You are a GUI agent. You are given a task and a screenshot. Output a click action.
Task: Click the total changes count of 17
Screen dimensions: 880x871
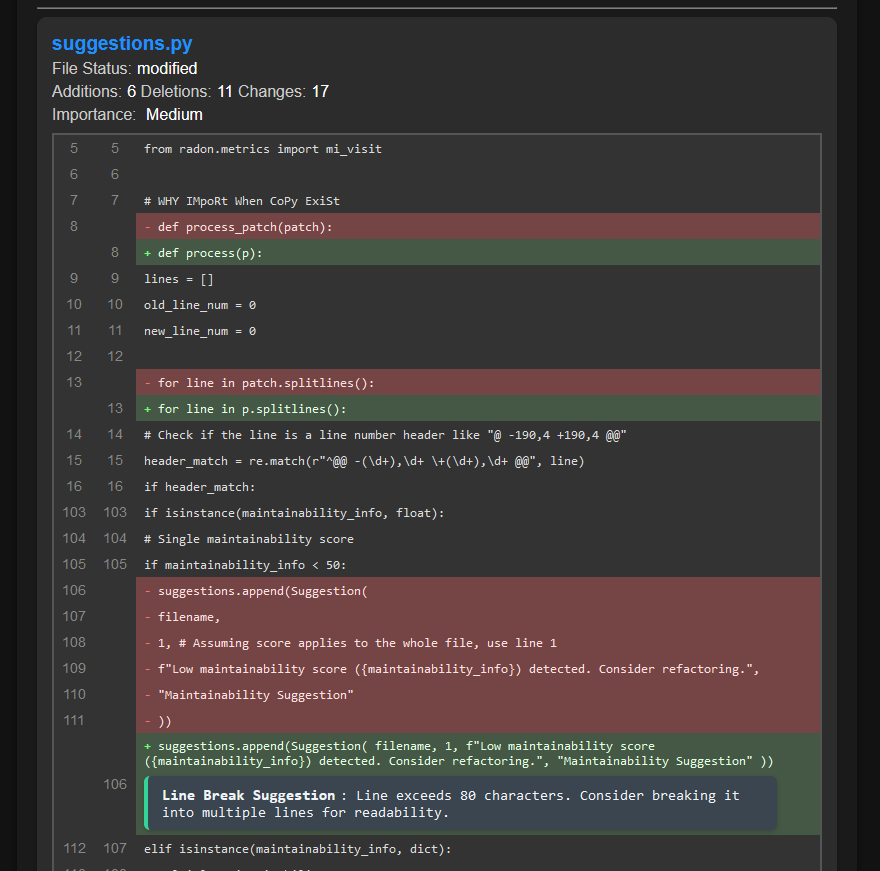[320, 92]
